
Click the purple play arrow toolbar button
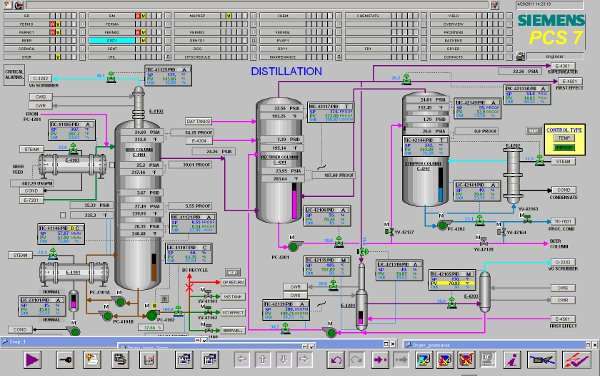[x=32, y=360]
